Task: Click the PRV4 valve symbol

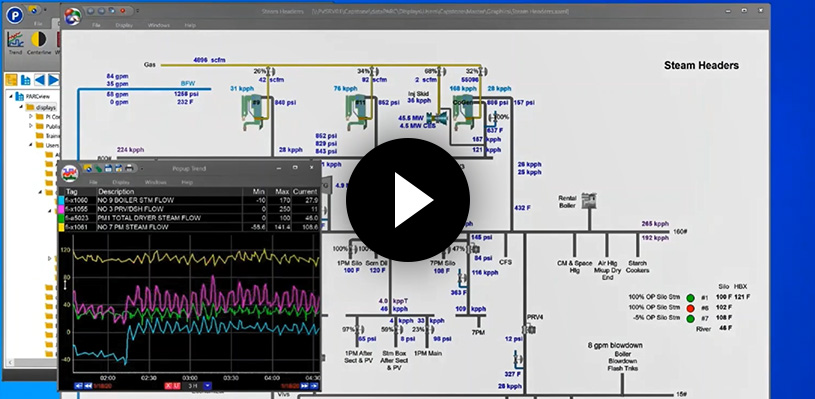Action: tap(529, 329)
